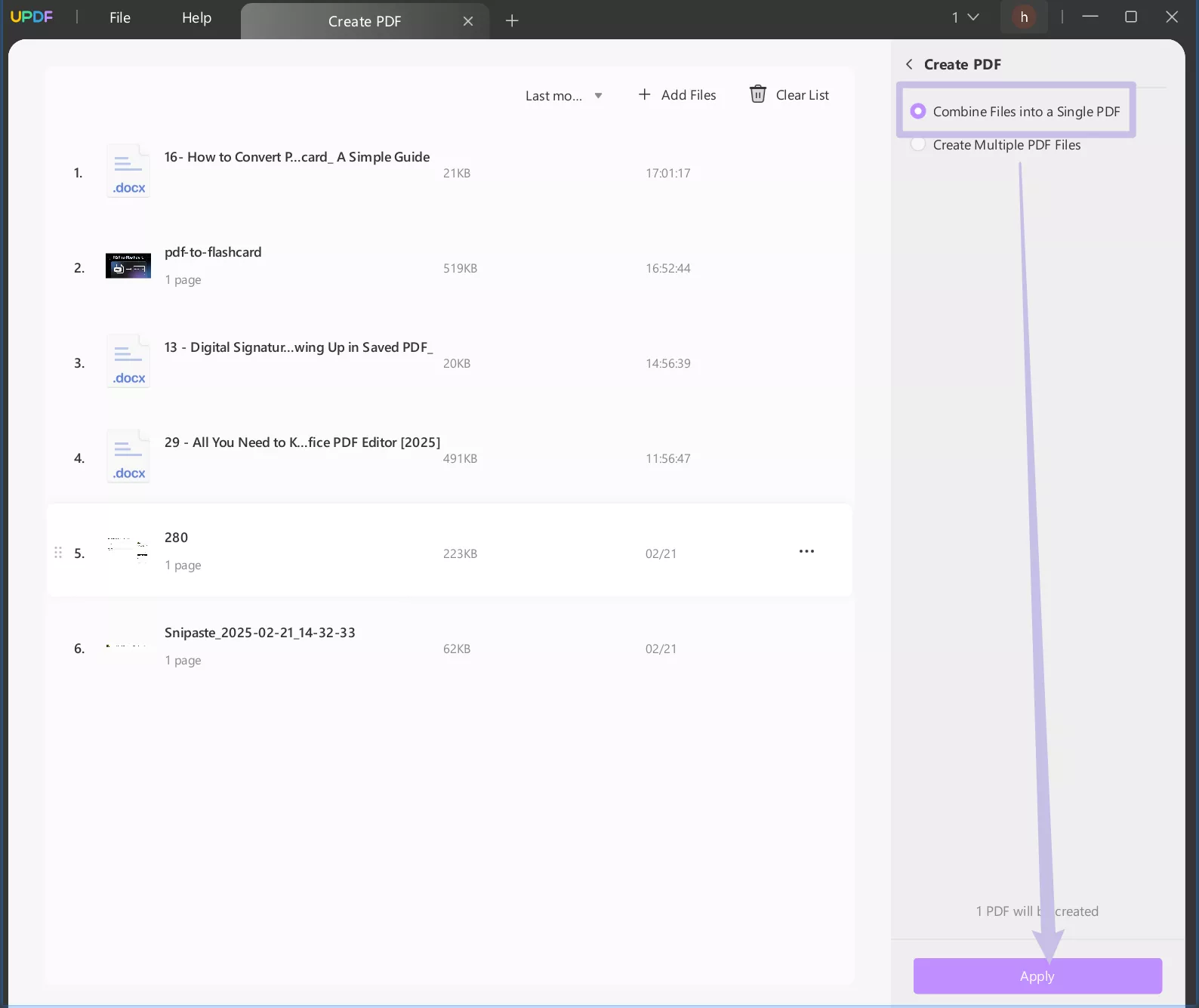The width and height of the screenshot is (1199, 1008).
Task: Switch to the Create PDF tab
Action: click(365, 21)
